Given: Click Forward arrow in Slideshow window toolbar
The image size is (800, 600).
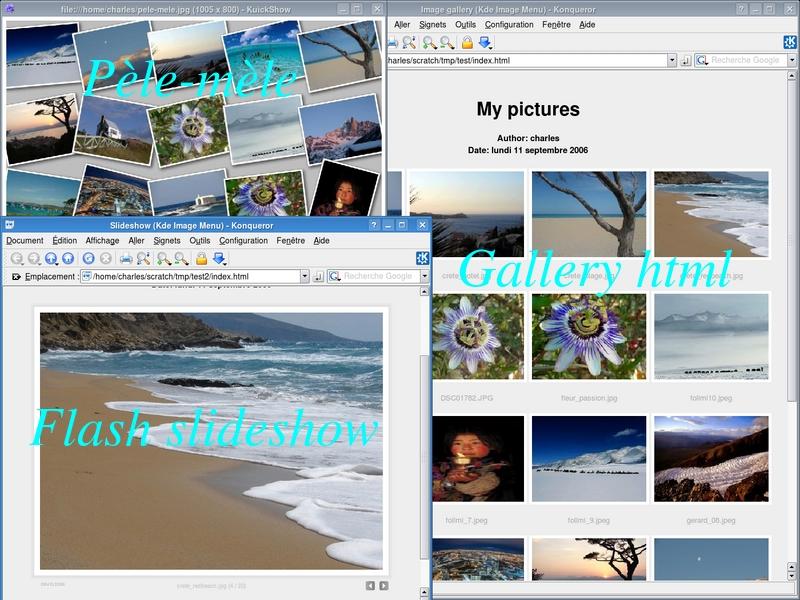Looking at the screenshot, I should (x=34, y=259).
